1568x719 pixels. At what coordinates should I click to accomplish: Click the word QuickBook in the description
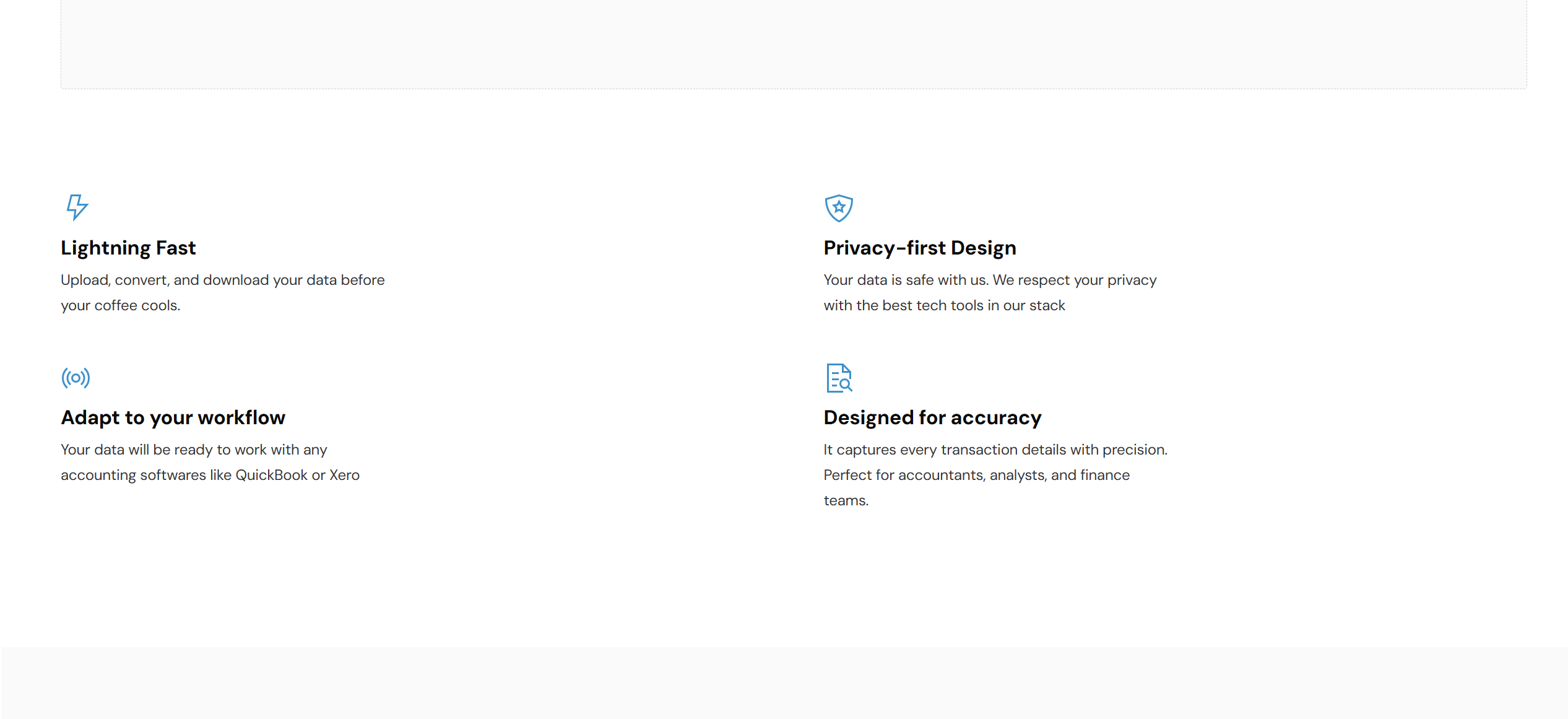(x=271, y=475)
